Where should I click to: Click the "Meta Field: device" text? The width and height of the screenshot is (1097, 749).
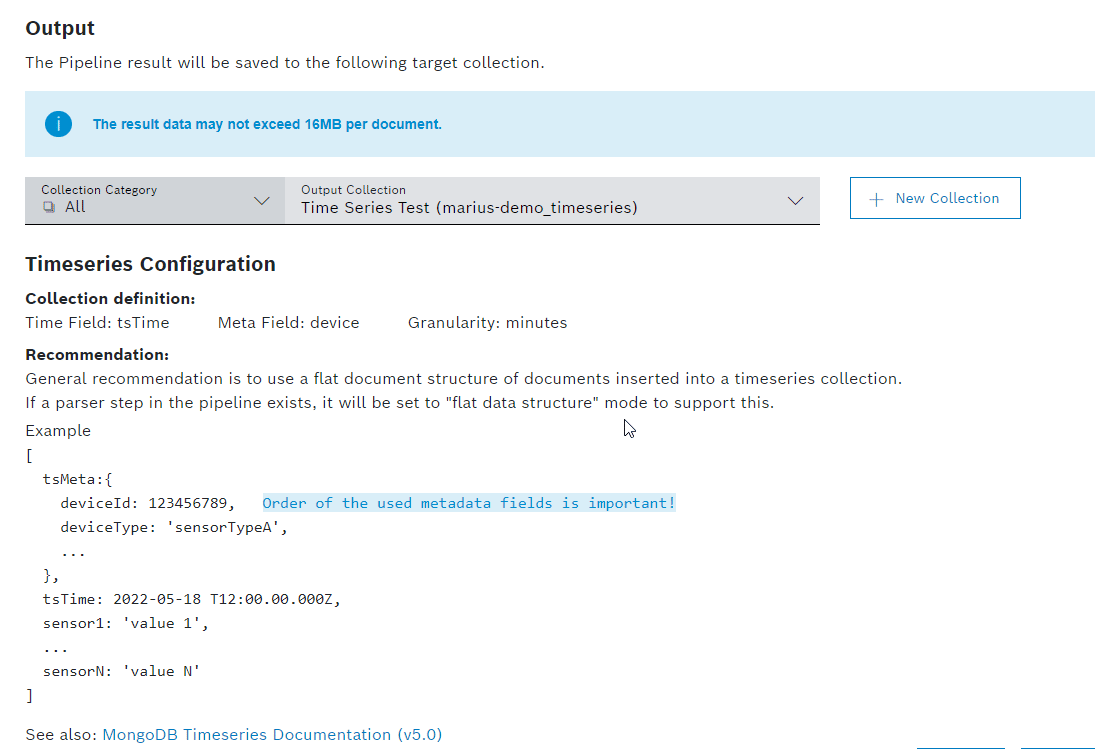pyautogui.click(x=288, y=323)
